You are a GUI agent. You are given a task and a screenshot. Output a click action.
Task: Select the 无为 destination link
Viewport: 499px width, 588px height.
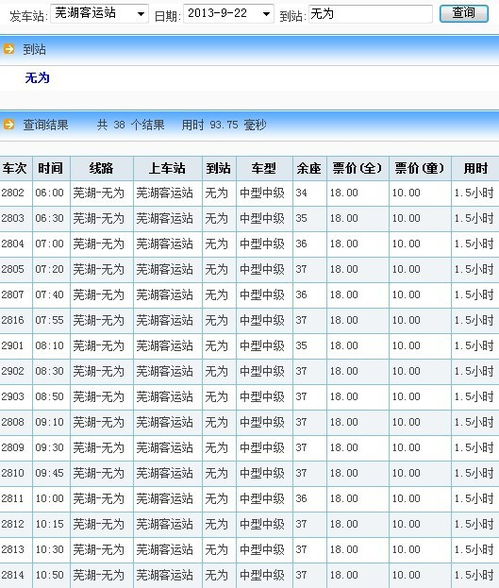[37, 78]
